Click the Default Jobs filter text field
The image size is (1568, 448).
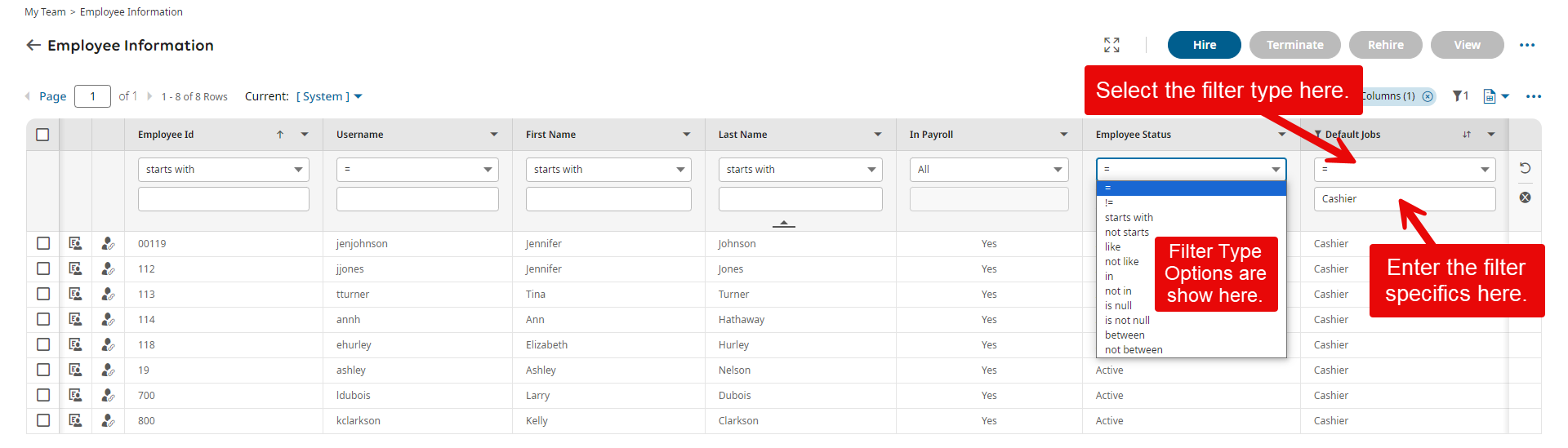pyautogui.click(x=1404, y=199)
